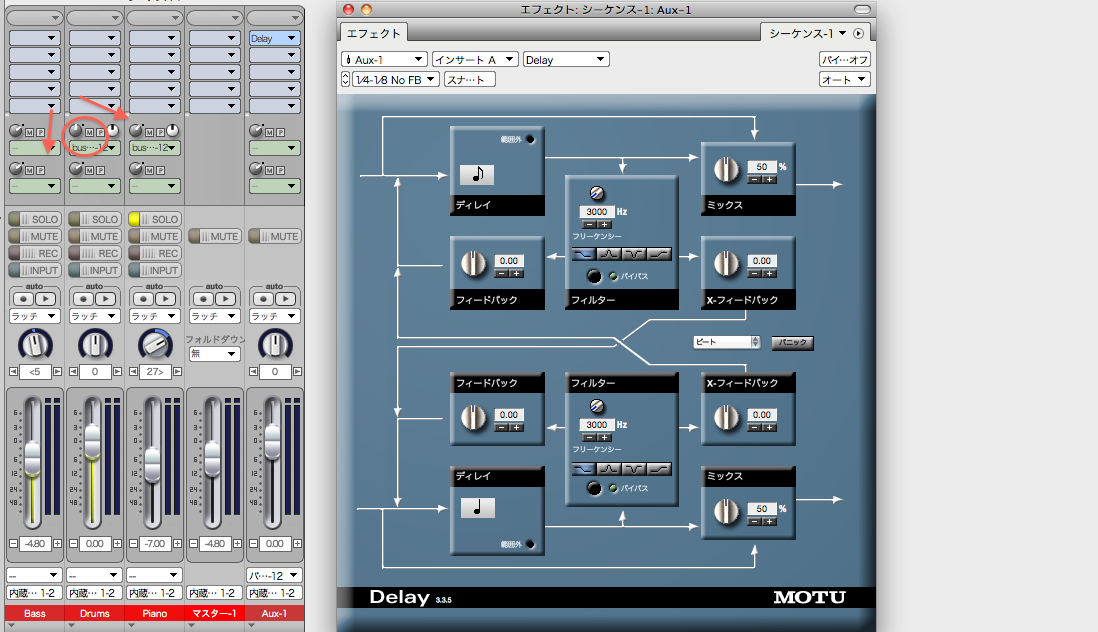Disable the yellow SOLO on Piano strip
The image size is (1098, 632).
(x=155, y=219)
